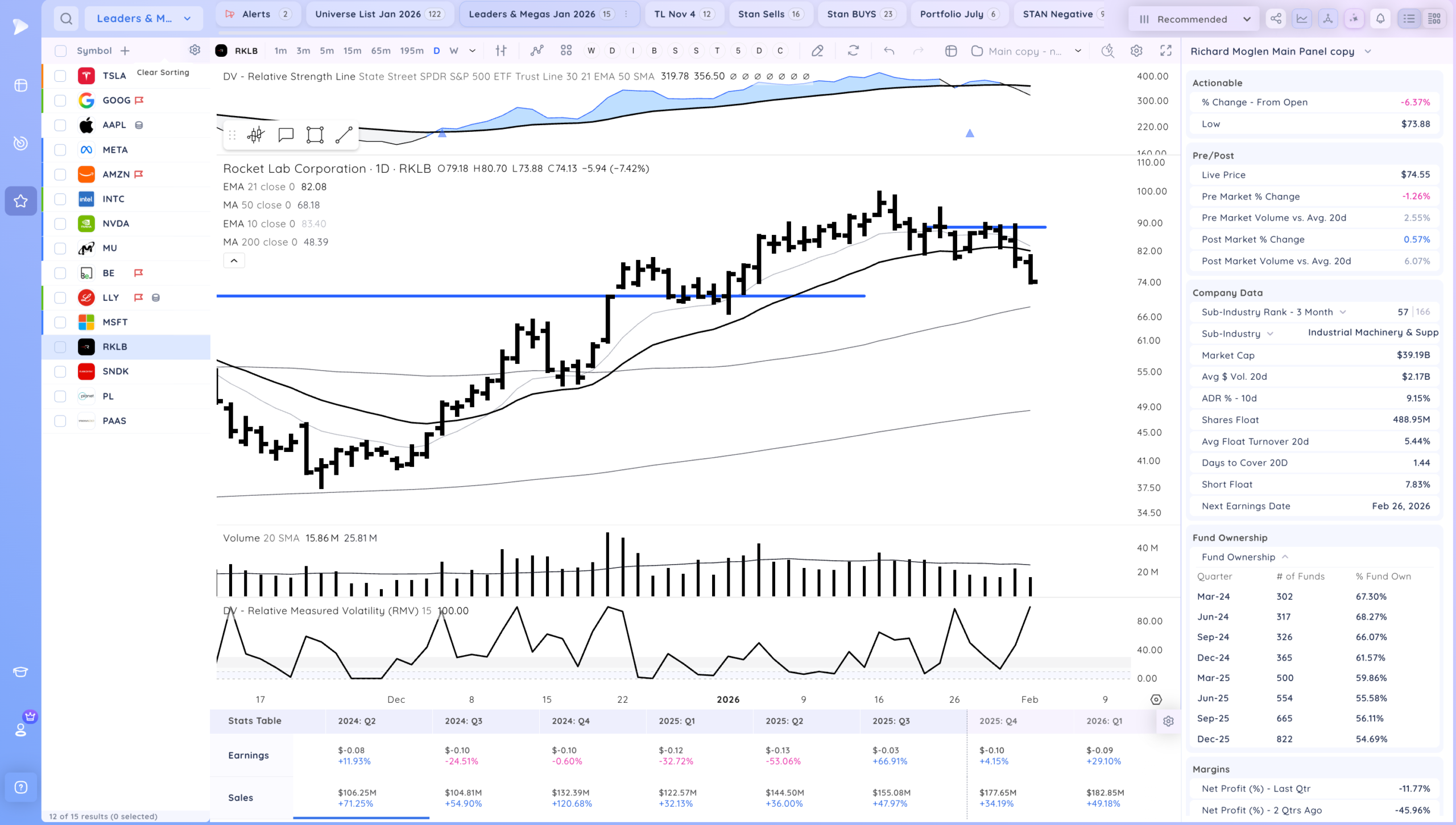The image size is (1456, 825).
Task: Toggle the select-all Symbol checkbox
Action: (60, 51)
